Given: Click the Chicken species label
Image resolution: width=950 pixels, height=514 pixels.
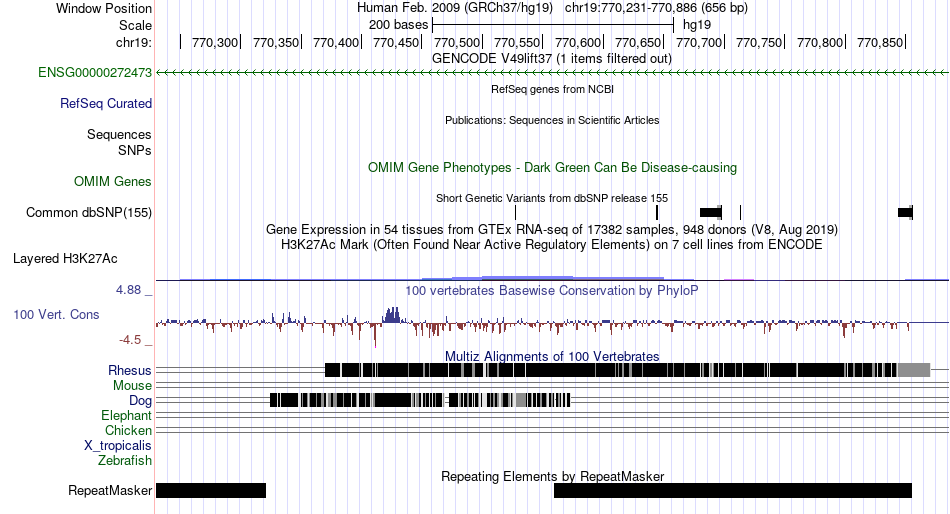Looking at the screenshot, I should click(x=128, y=430).
